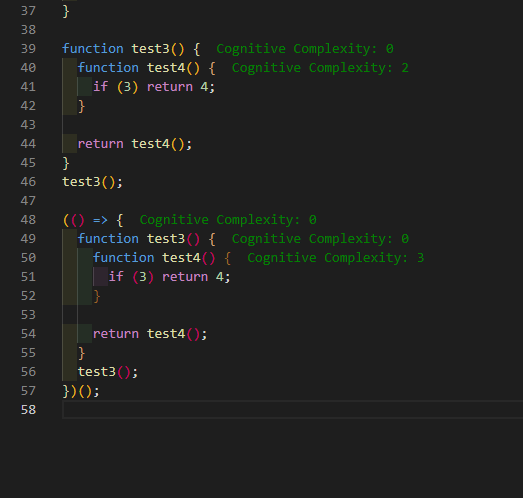Click closing brace on line 42
This screenshot has width=523, height=498.
pyautogui.click(x=81, y=106)
